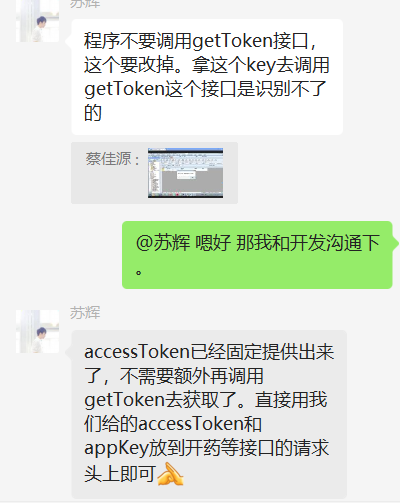The image size is (400, 503).
Task: Open 苏辉's avatar beside the getToken接口 message
Action: pyautogui.click(x=37, y=21)
